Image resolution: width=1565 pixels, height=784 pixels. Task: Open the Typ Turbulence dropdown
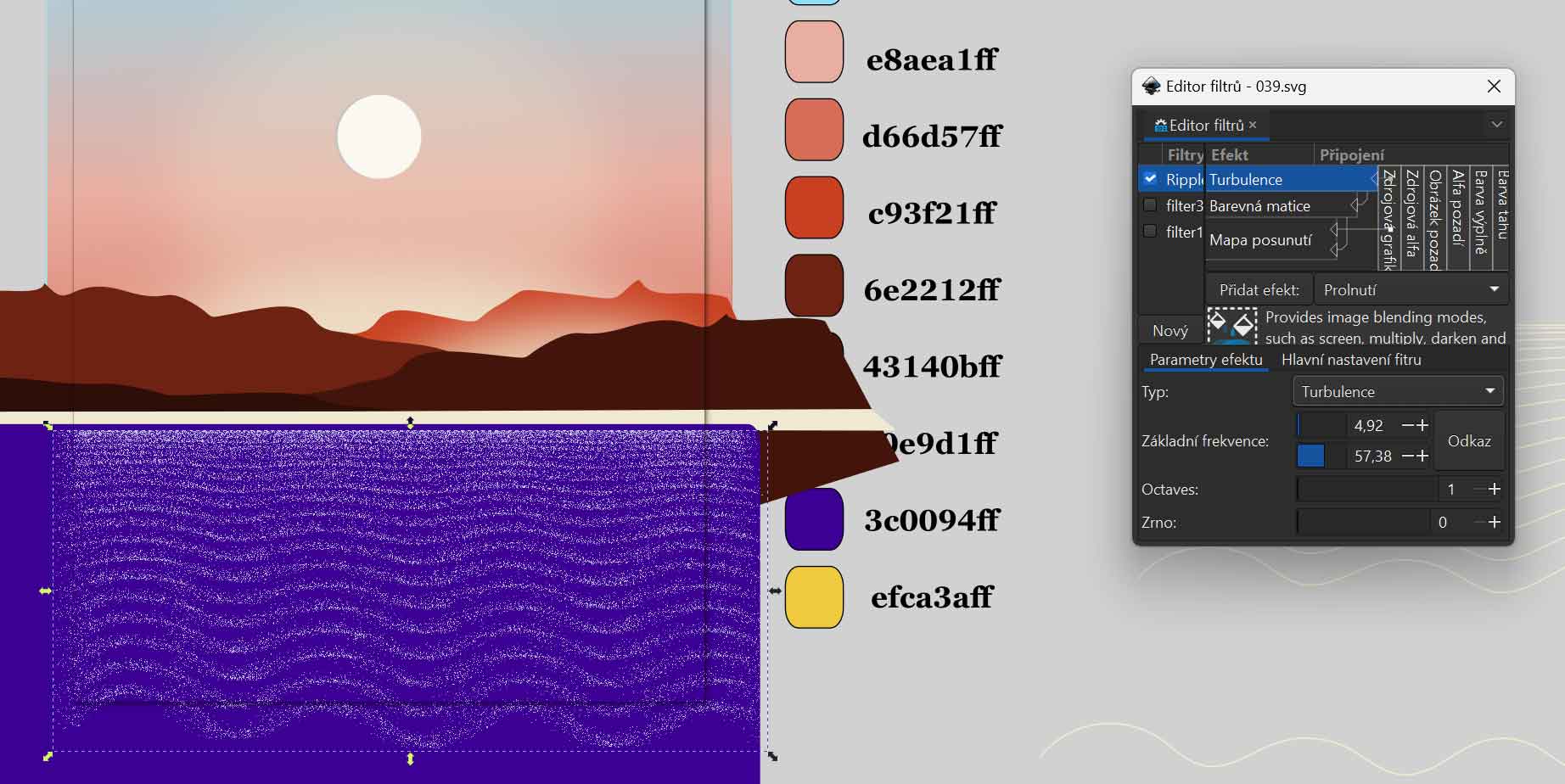1397,392
